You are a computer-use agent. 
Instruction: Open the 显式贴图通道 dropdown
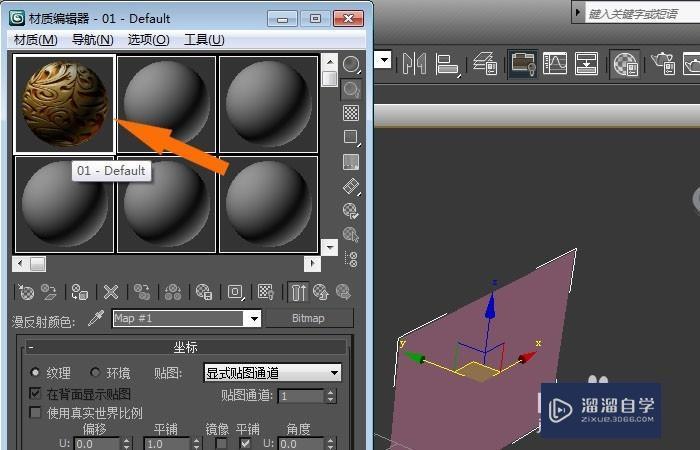click(x=272, y=373)
